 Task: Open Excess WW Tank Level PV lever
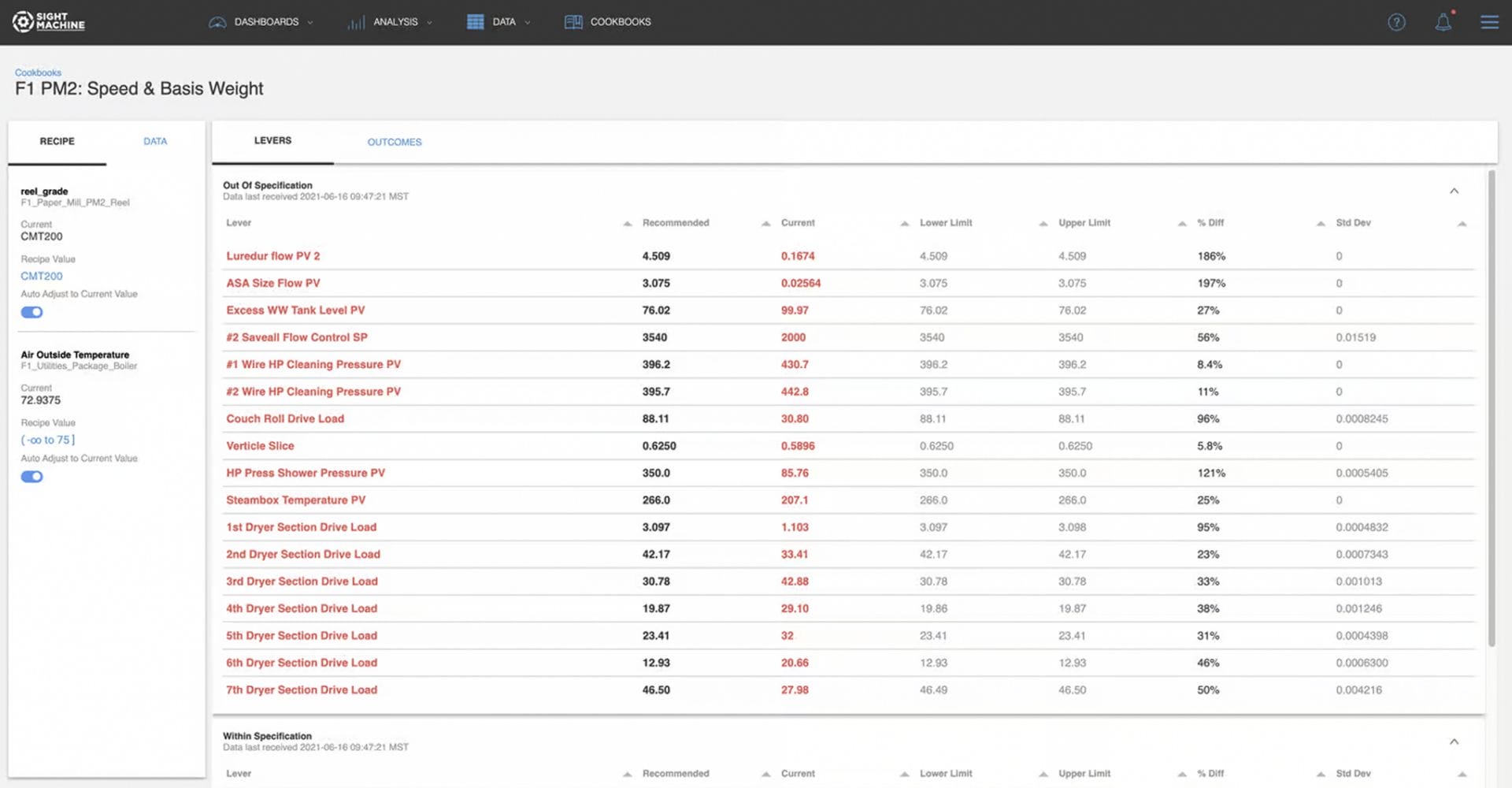295,310
